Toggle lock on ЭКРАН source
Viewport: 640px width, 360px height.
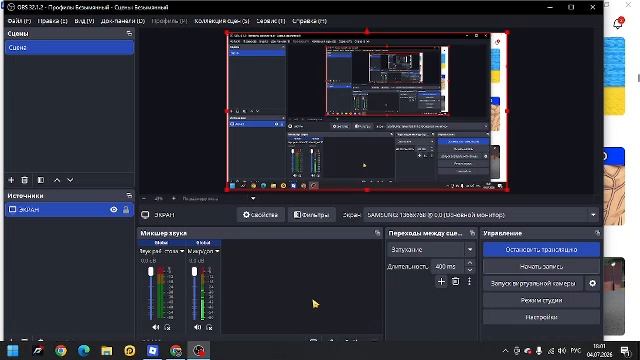(x=126, y=209)
